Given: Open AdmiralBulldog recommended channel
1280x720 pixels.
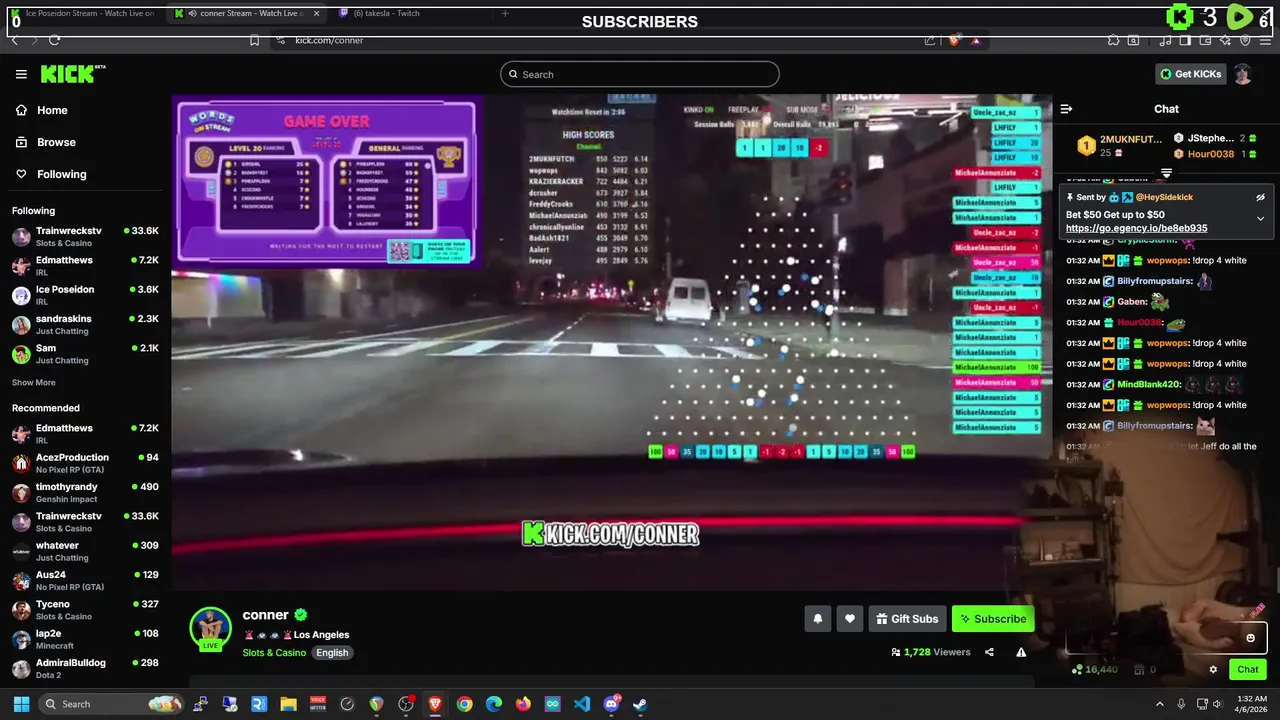Looking at the screenshot, I should click(x=85, y=668).
